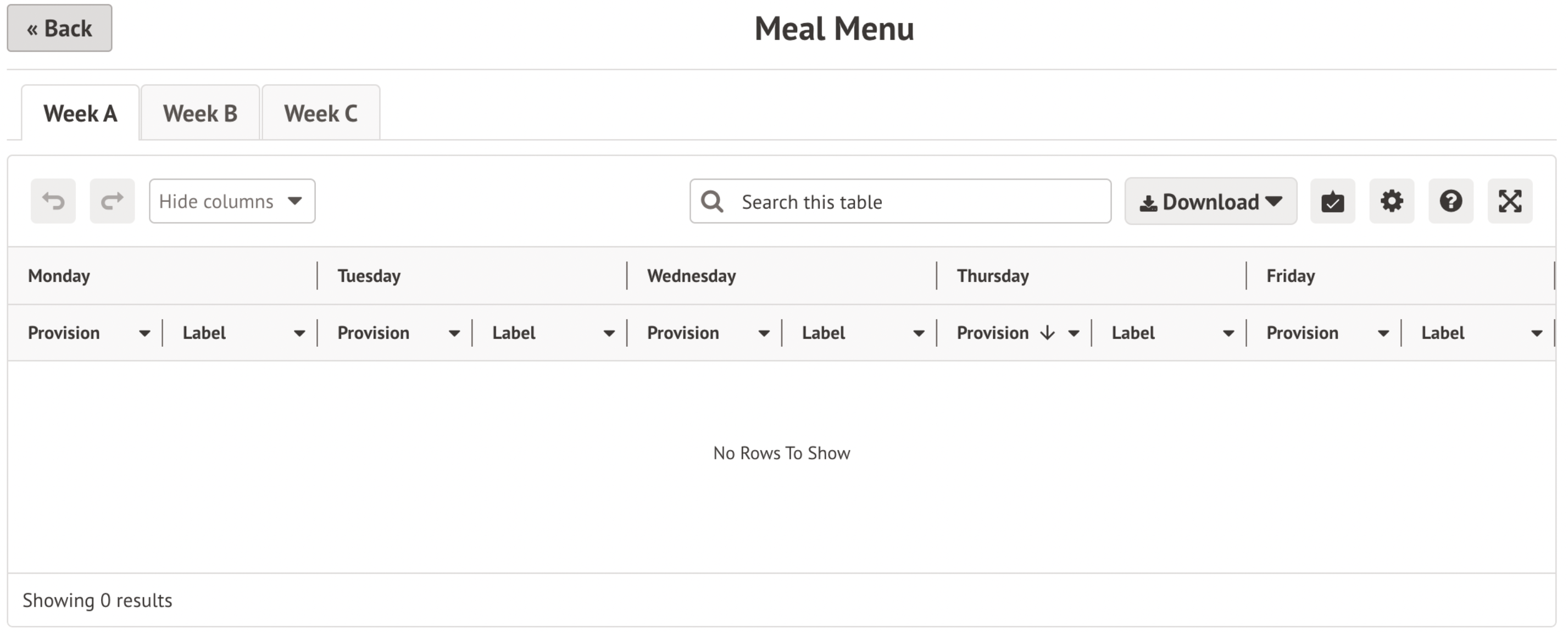This screenshot has height=633, width=1568.
Task: Expand table to fullscreen
Action: click(x=1510, y=201)
